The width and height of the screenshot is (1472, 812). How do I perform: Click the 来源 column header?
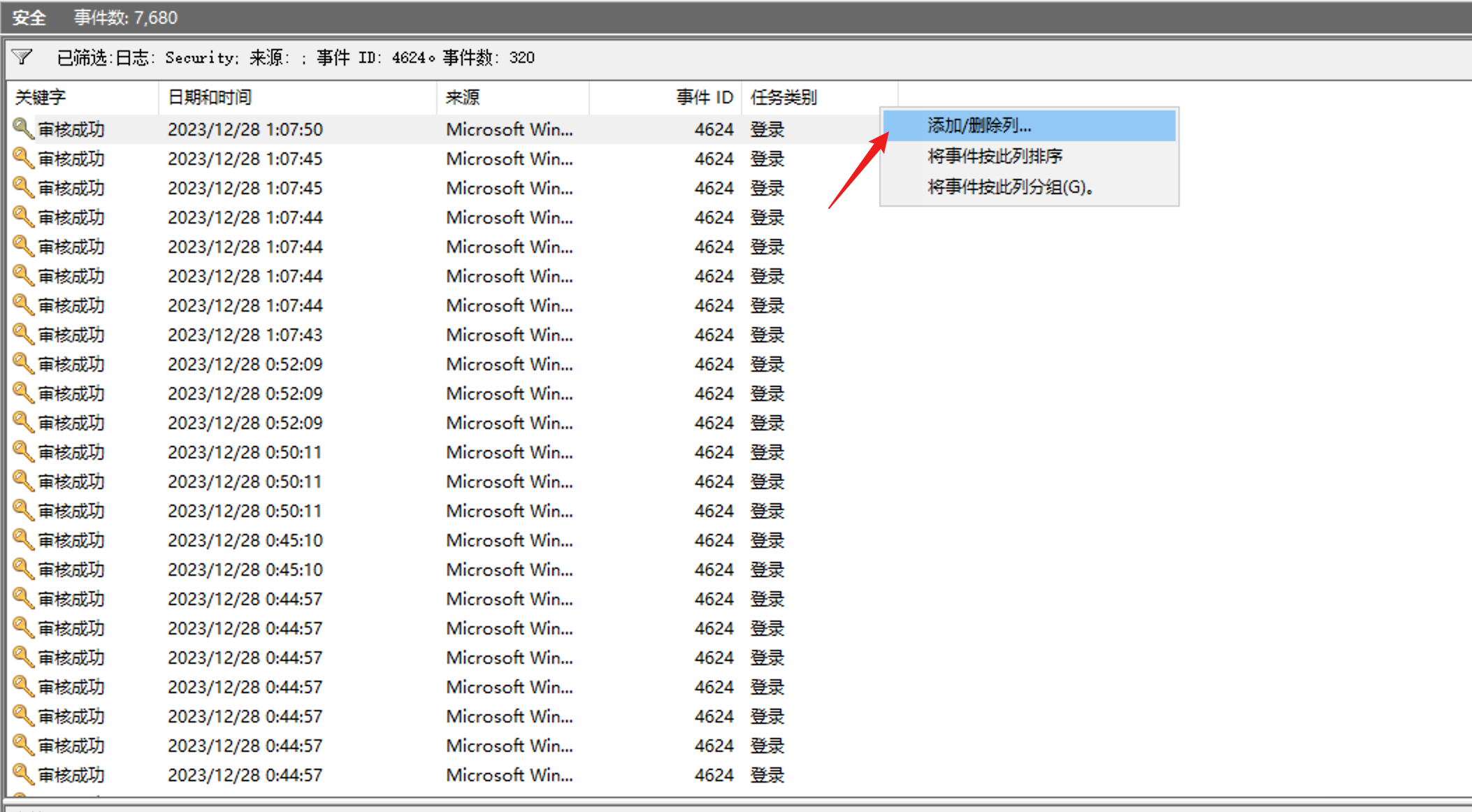[463, 97]
